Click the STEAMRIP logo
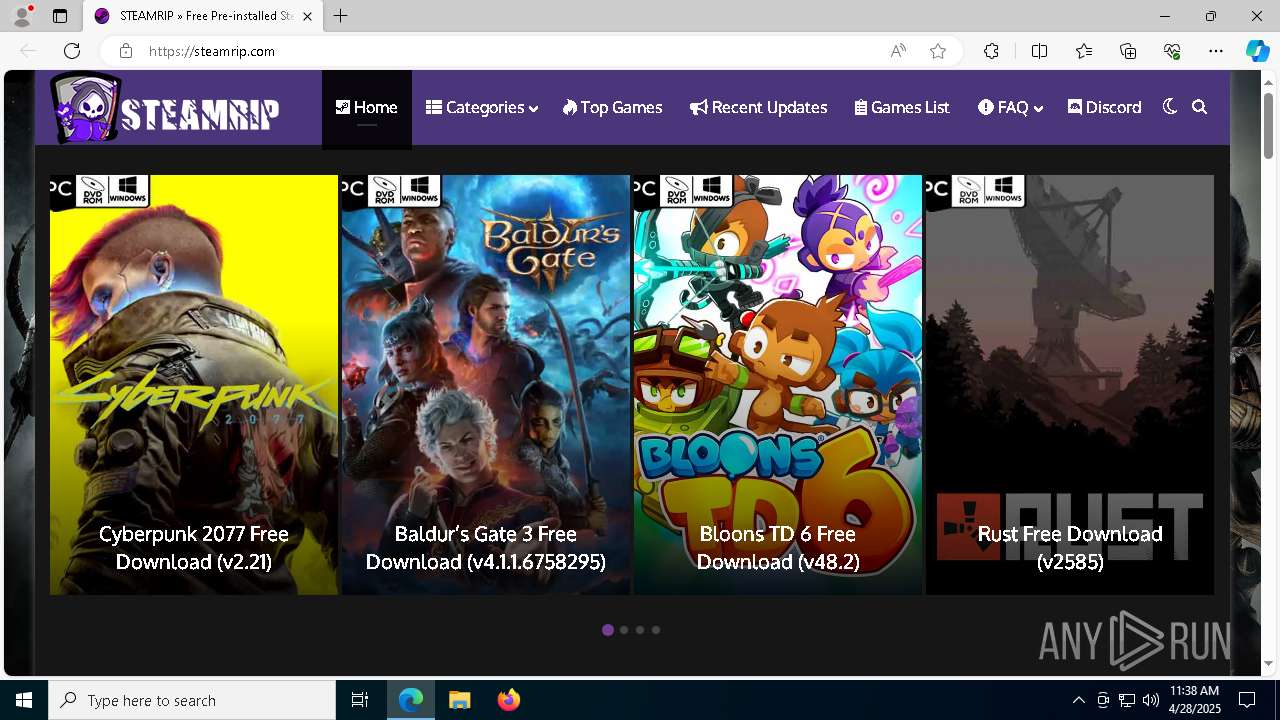The height and width of the screenshot is (720, 1280). (165, 108)
